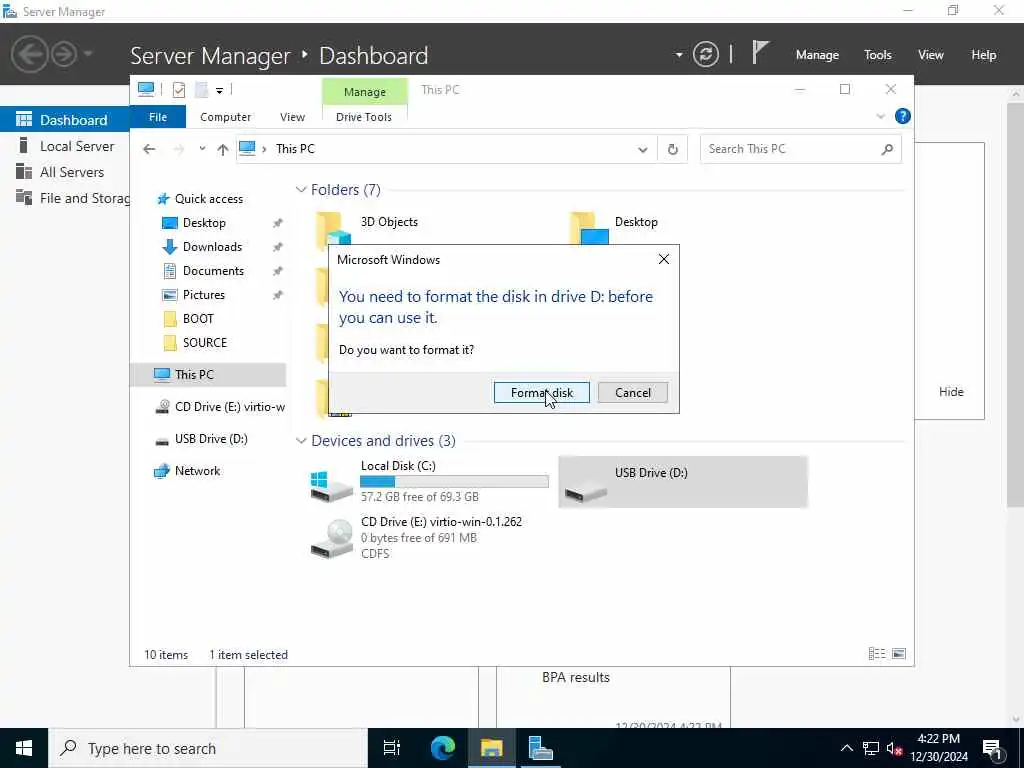The width and height of the screenshot is (1024, 768).
Task: Open Pictures in the navigation pane
Action: [203, 295]
